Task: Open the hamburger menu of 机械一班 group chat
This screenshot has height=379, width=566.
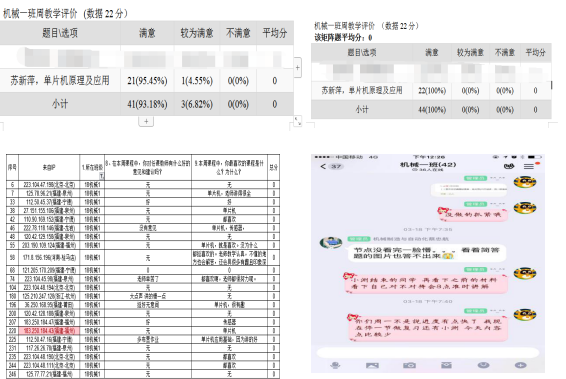Action: 529,166
